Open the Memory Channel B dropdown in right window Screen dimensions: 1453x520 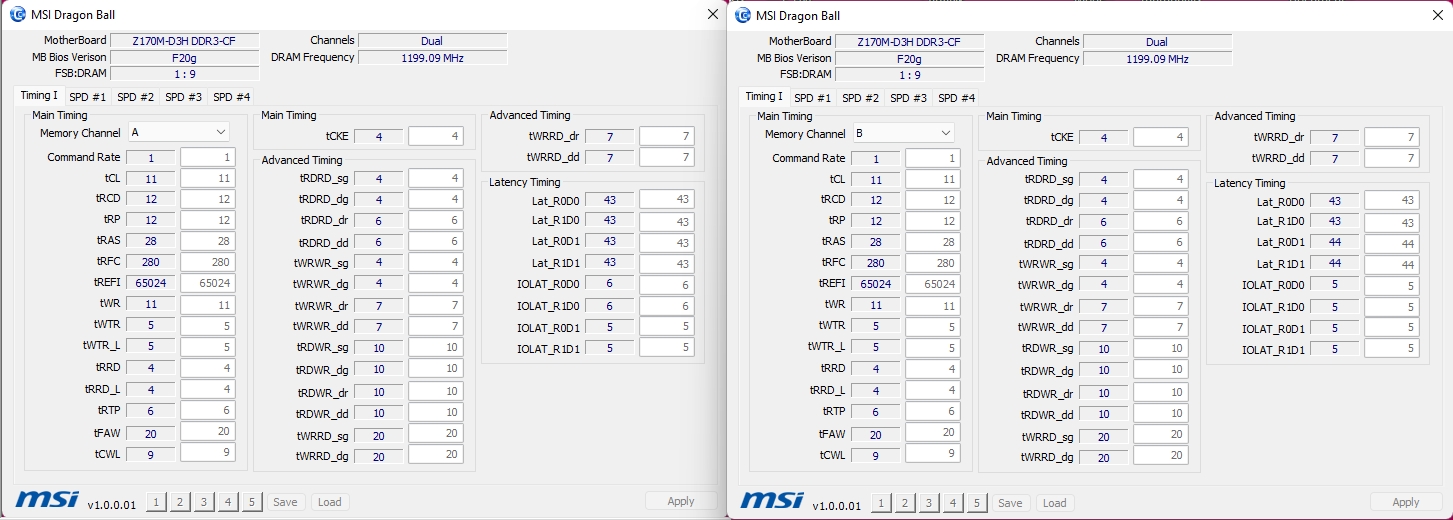903,133
